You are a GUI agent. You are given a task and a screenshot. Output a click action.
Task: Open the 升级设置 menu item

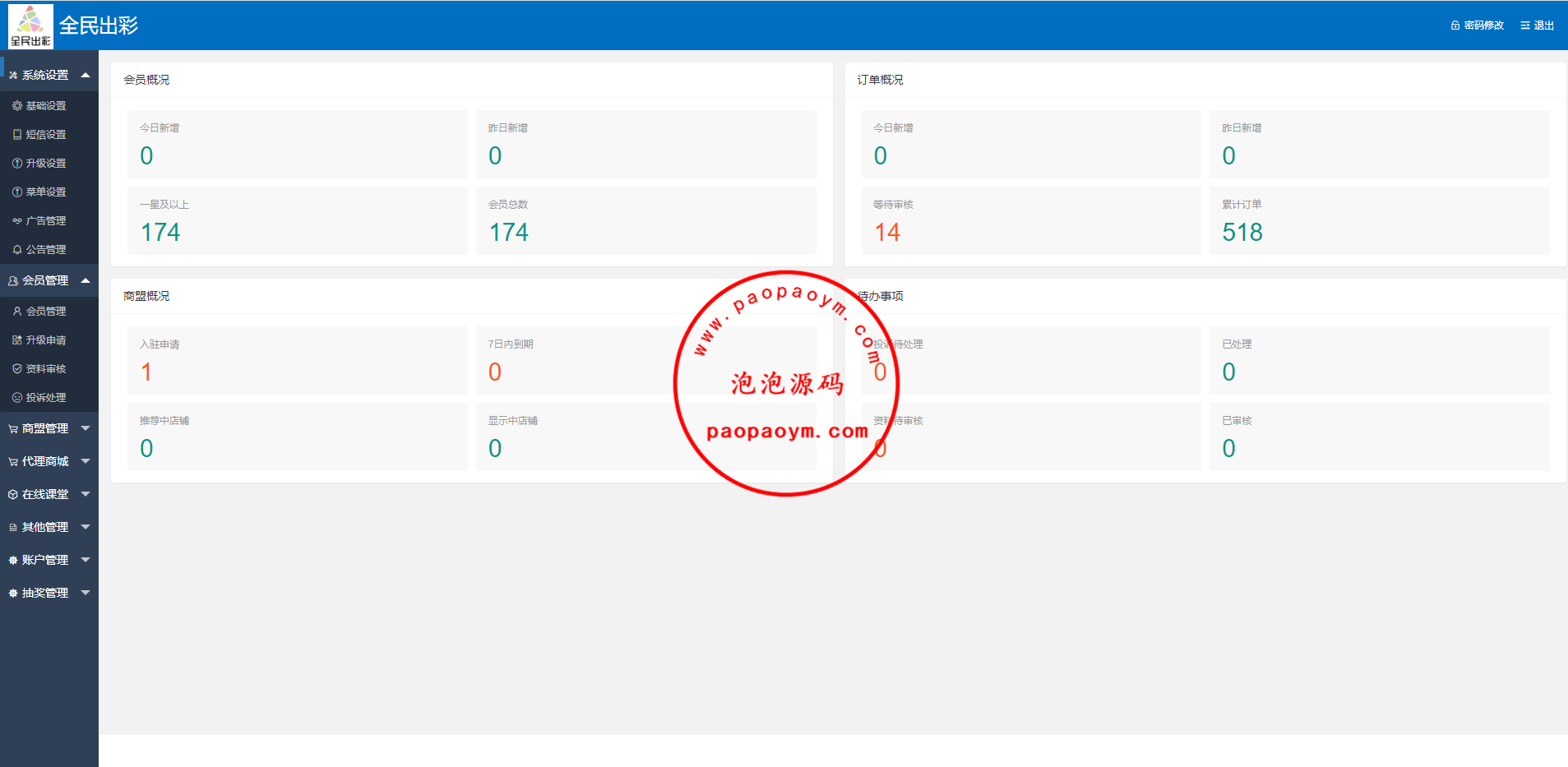(46, 164)
